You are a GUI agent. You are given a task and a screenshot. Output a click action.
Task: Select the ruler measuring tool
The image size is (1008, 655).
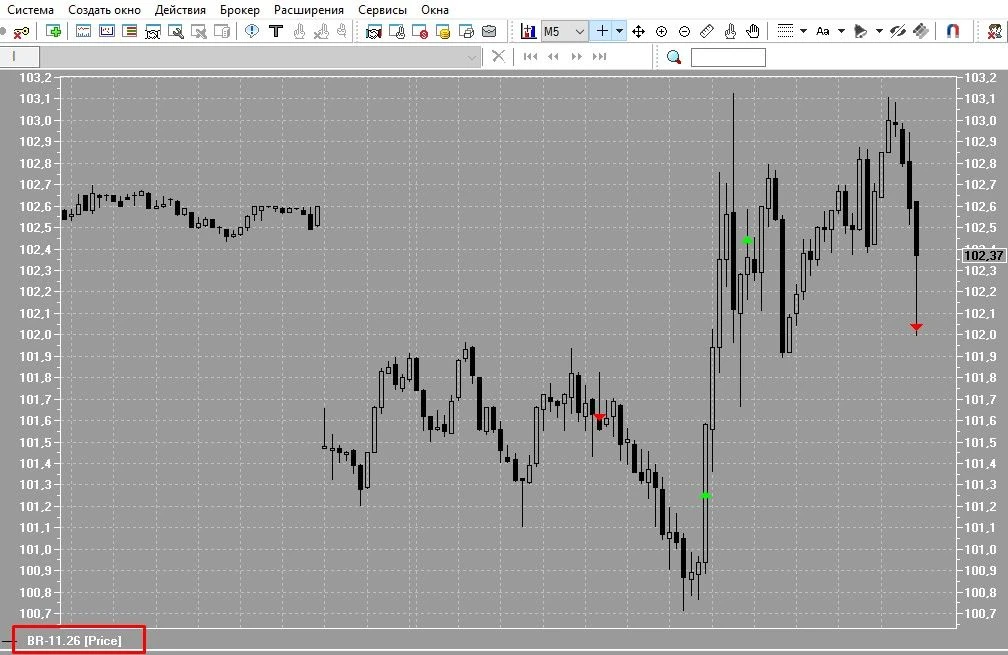[707, 31]
